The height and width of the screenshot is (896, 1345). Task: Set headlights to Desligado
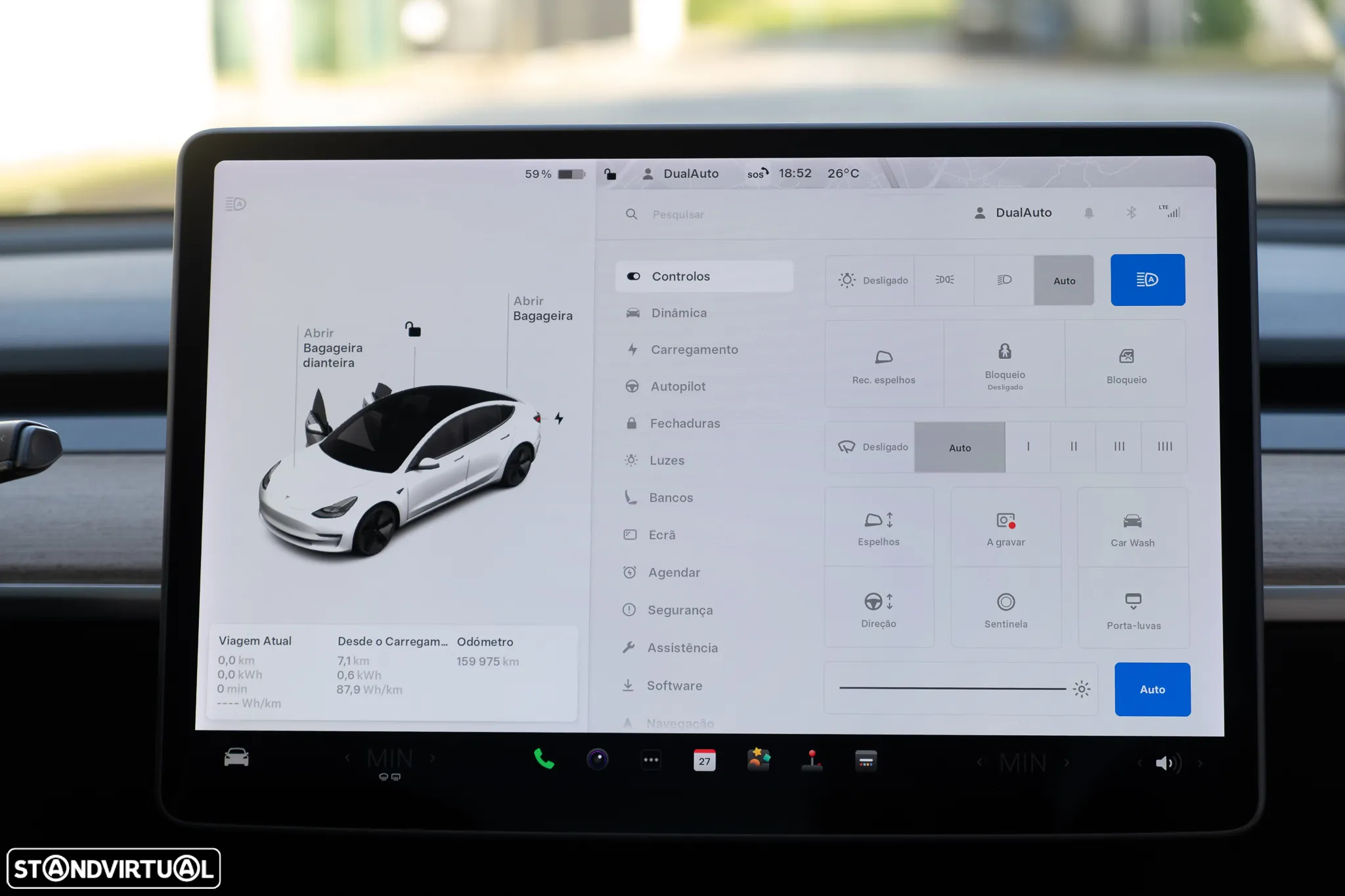point(870,280)
